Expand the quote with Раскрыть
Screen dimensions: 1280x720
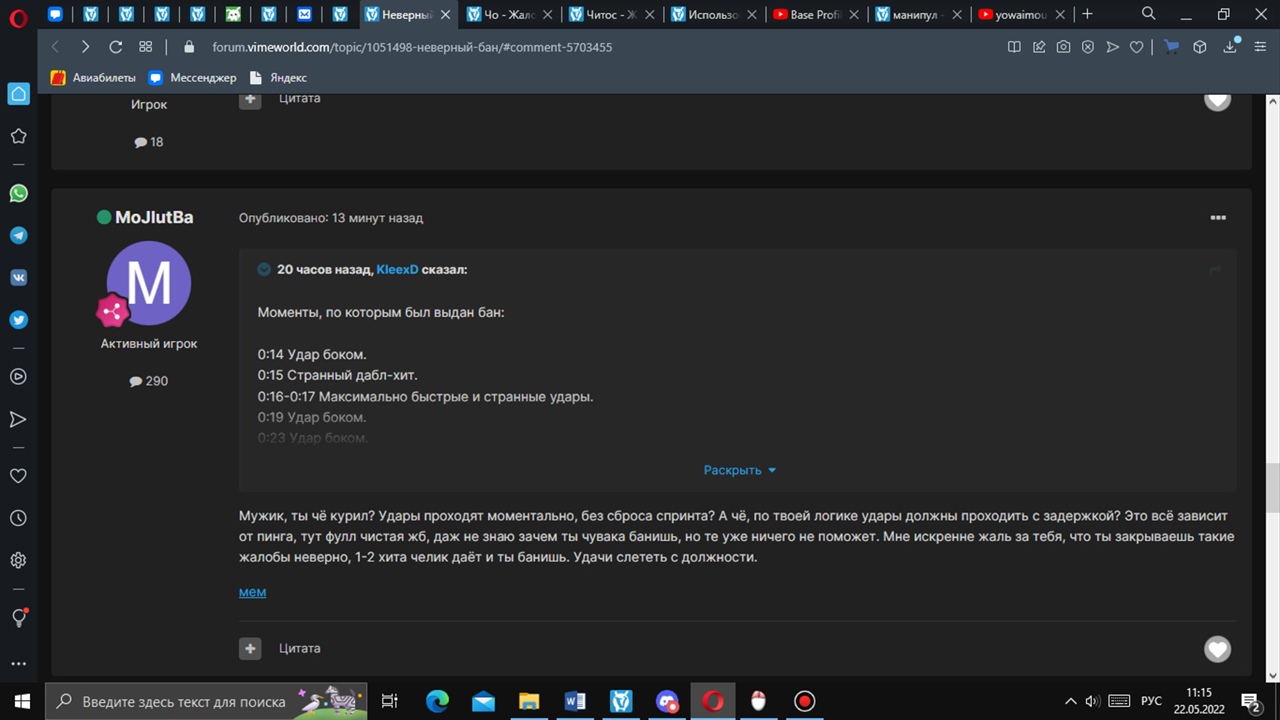click(739, 470)
